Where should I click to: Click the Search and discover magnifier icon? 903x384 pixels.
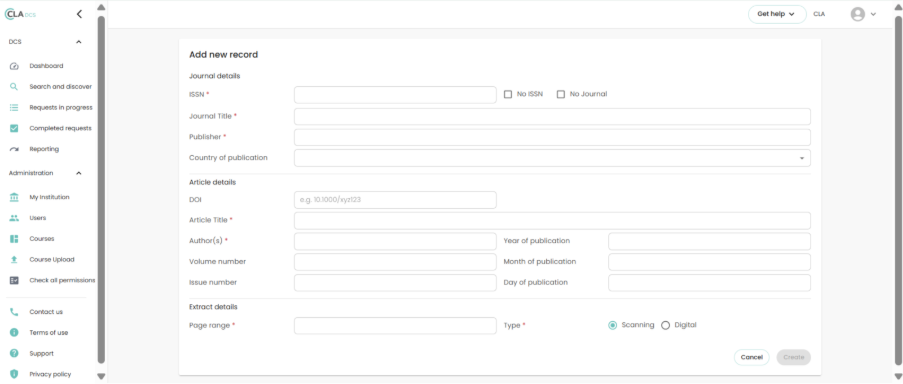pos(14,87)
